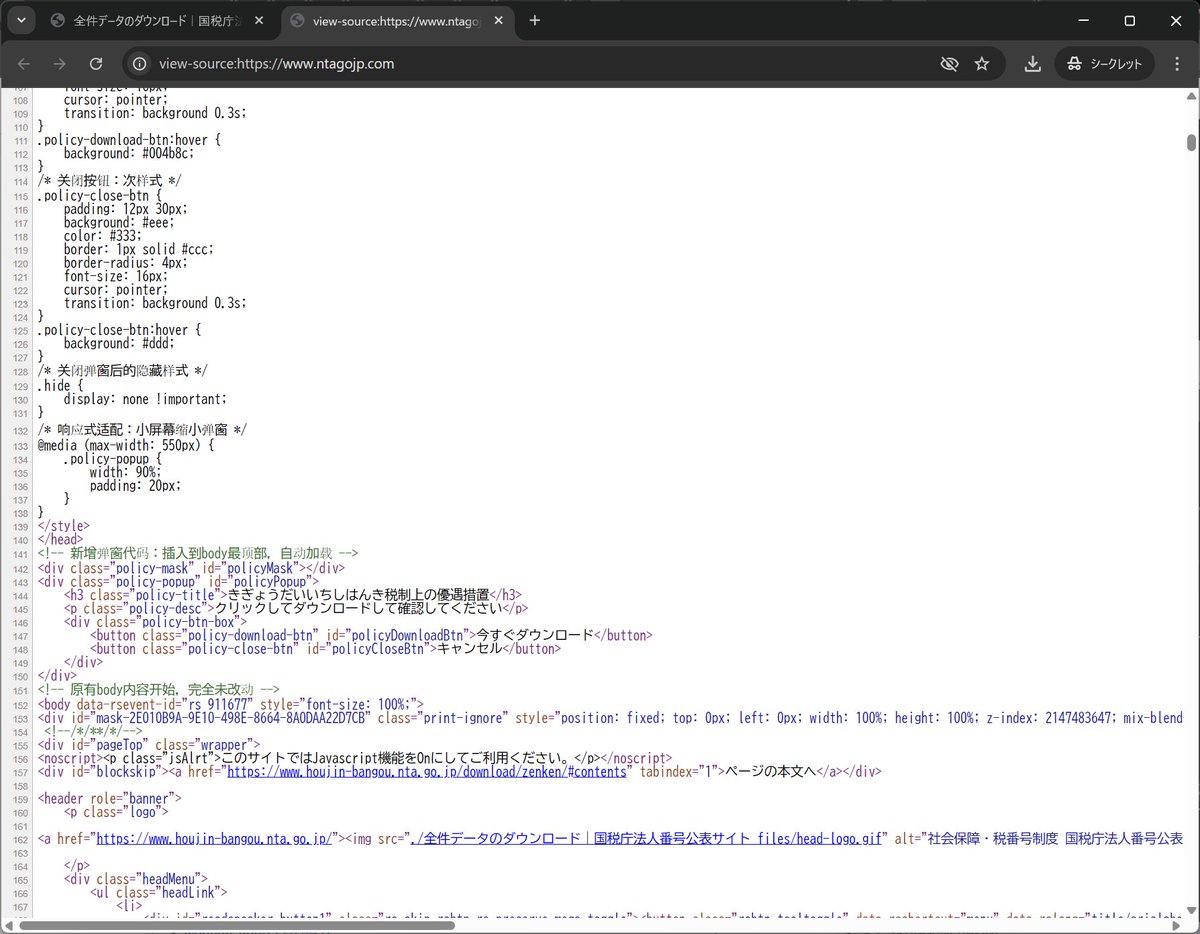Click the vertical scrollbar thumb
The image size is (1200, 934).
coord(1191,142)
